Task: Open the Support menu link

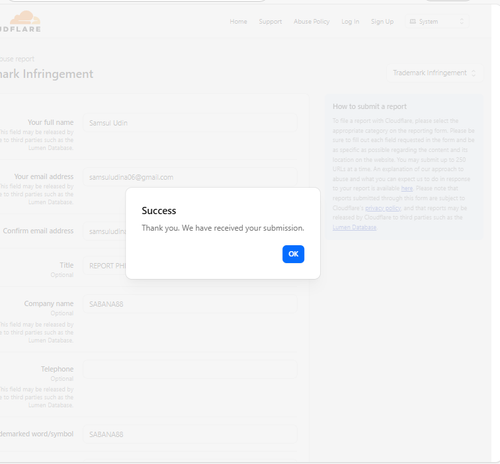Action: pos(270,22)
